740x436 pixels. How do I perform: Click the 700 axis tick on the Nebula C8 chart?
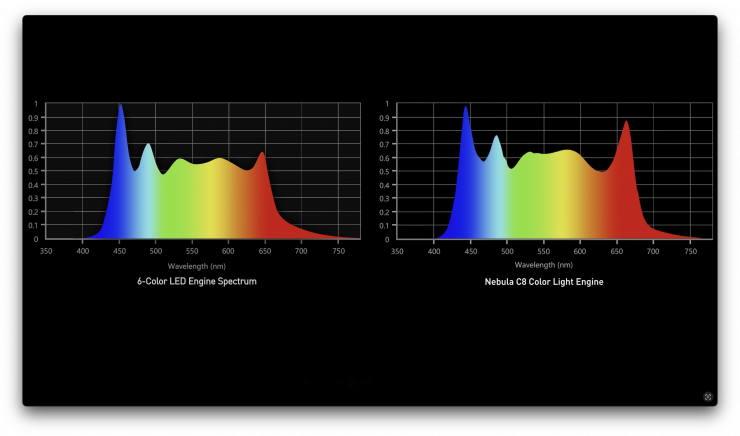coord(653,252)
